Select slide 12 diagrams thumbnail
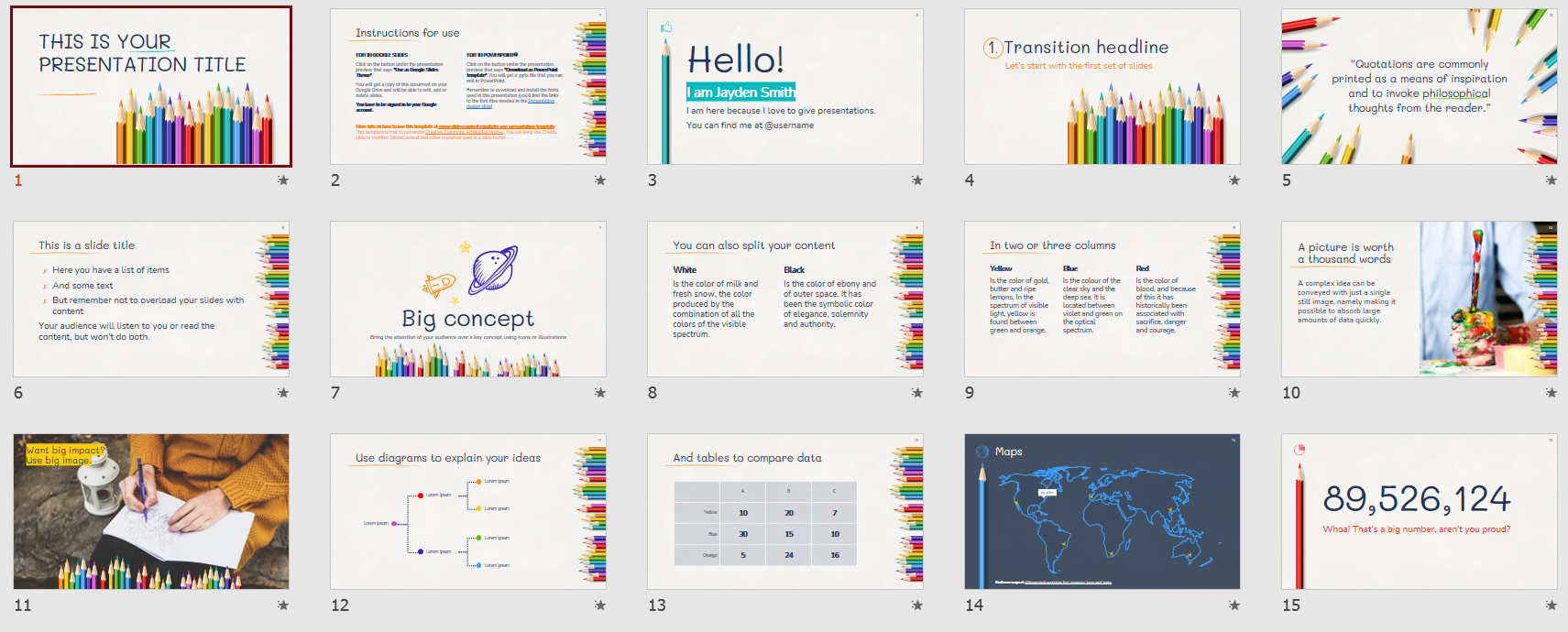The height and width of the screenshot is (632, 1568). tap(468, 512)
